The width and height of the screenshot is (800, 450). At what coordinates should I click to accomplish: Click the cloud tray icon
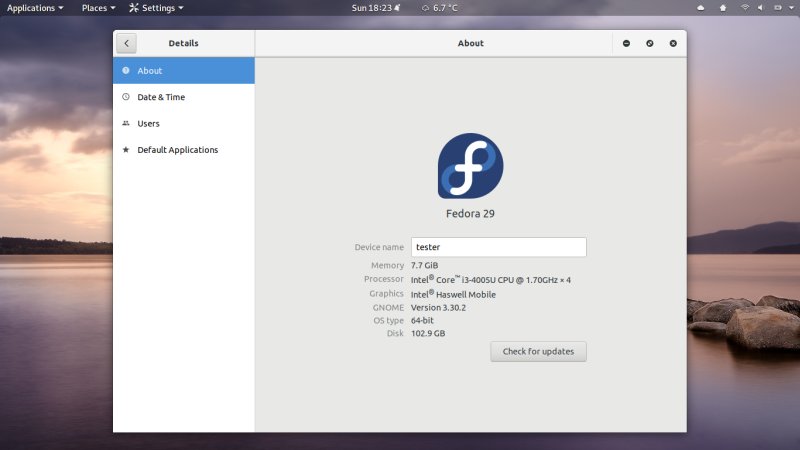[x=701, y=8]
